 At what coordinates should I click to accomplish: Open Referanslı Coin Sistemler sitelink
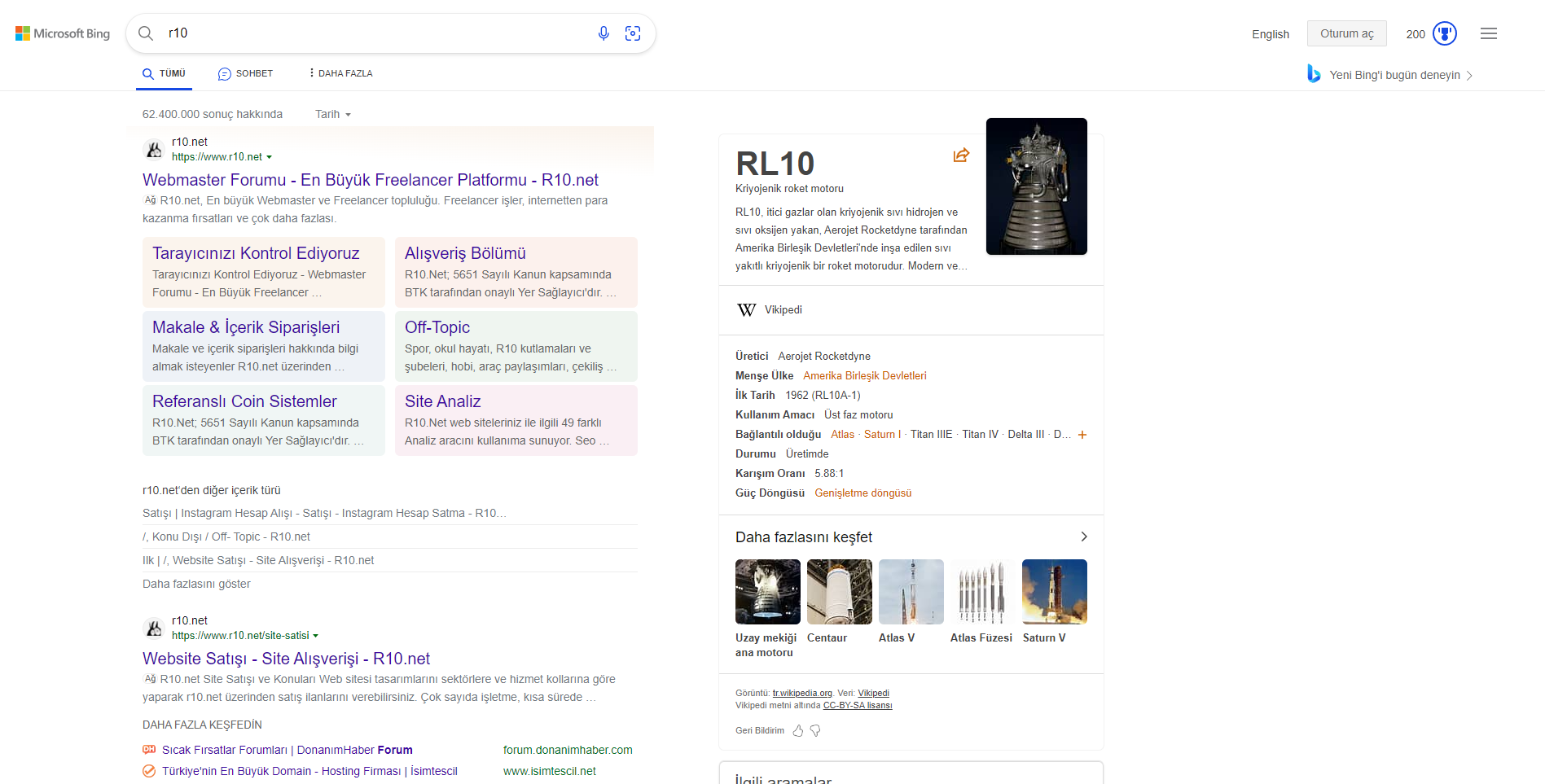(244, 401)
